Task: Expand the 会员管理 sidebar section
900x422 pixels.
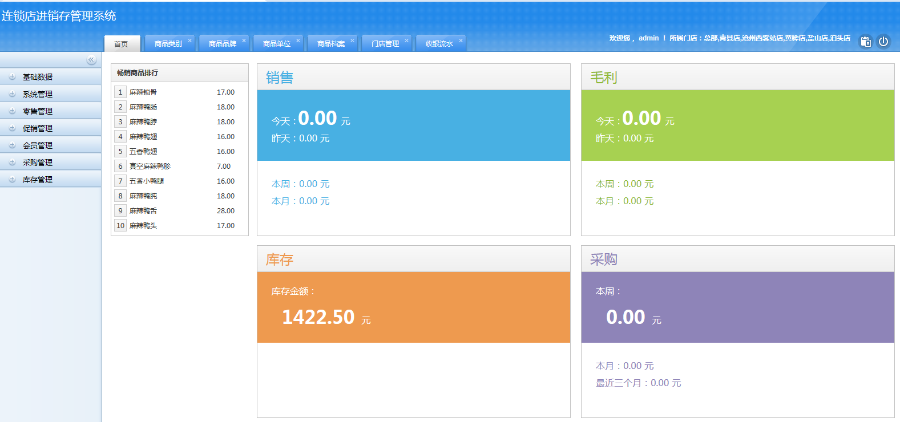Action: [51, 146]
